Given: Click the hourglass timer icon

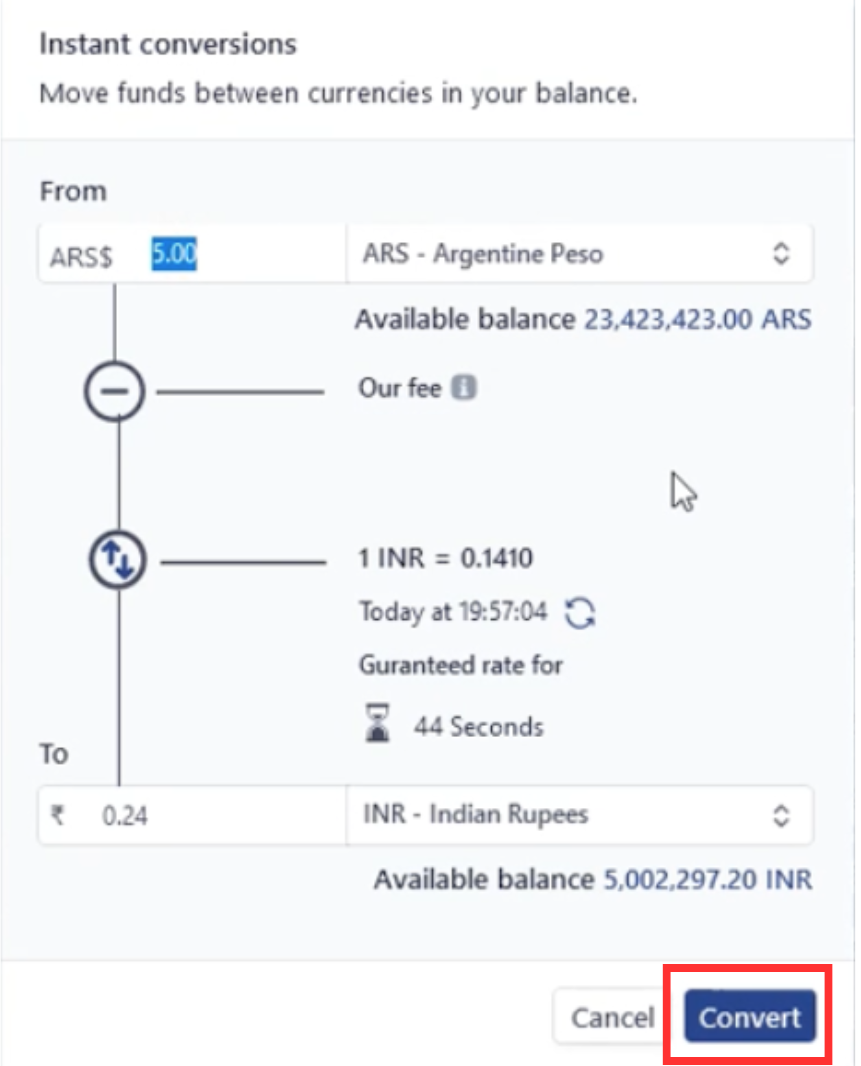Looking at the screenshot, I should (376, 725).
